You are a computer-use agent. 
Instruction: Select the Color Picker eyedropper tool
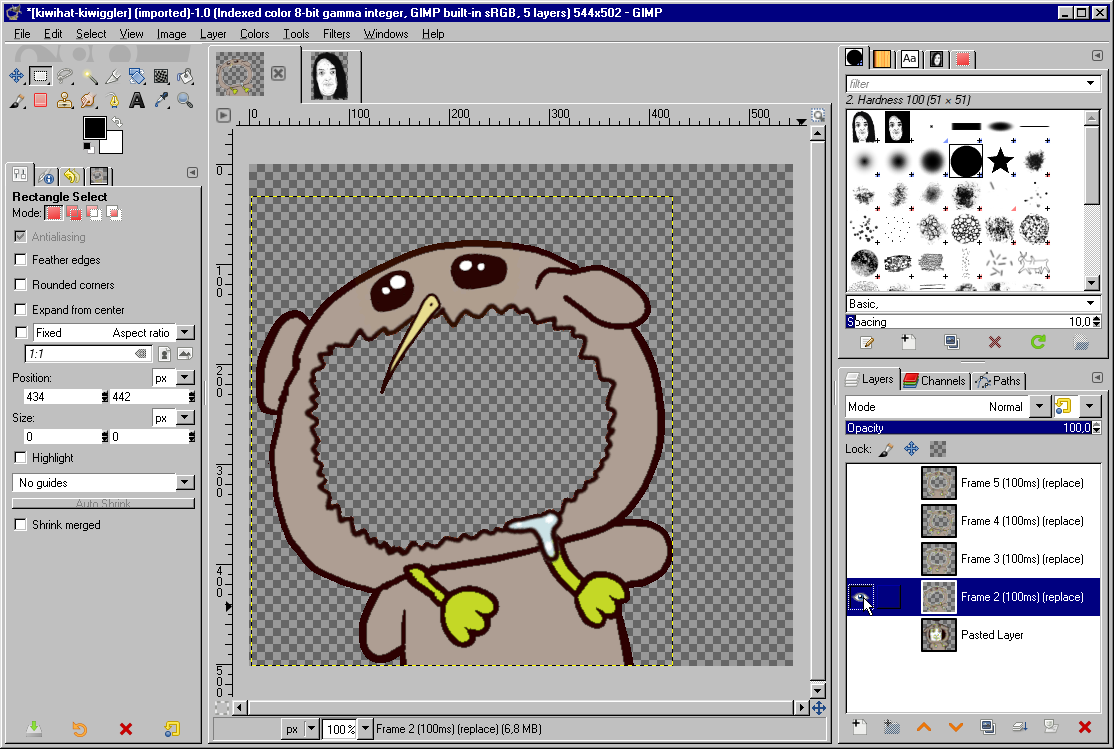point(161,100)
